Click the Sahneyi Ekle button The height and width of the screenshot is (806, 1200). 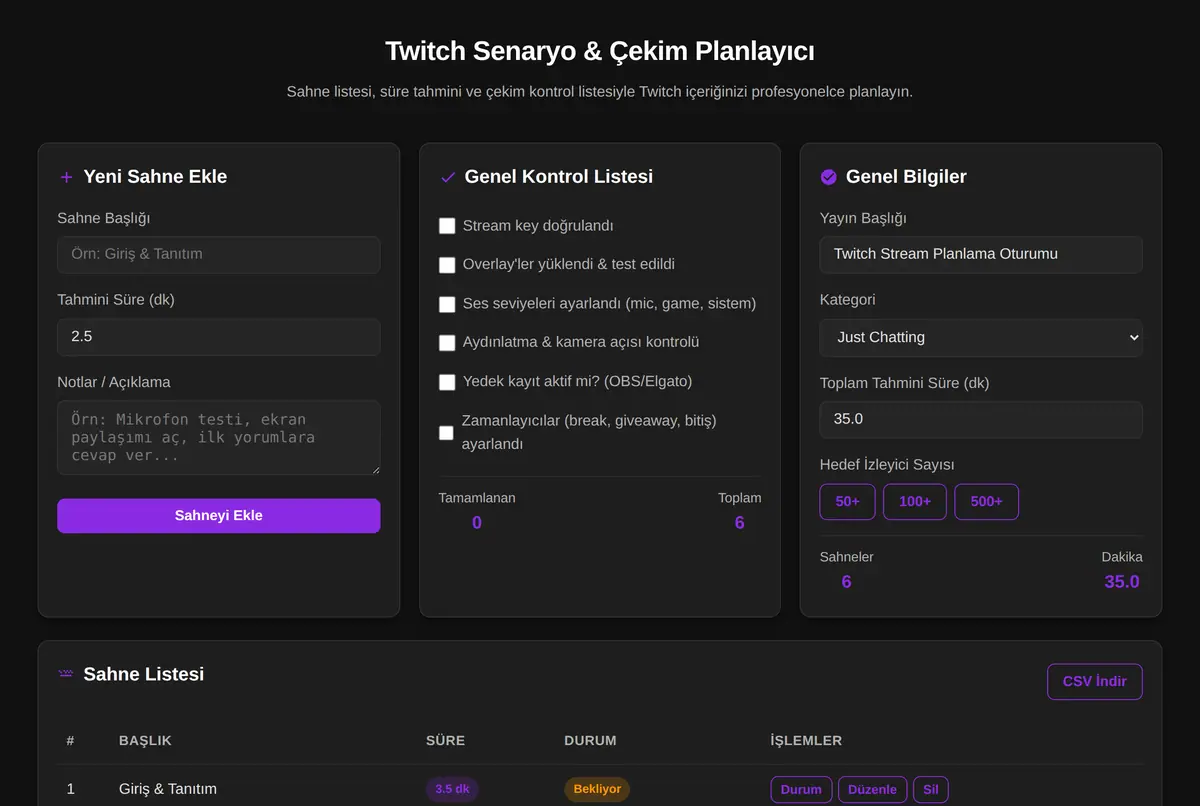point(219,516)
